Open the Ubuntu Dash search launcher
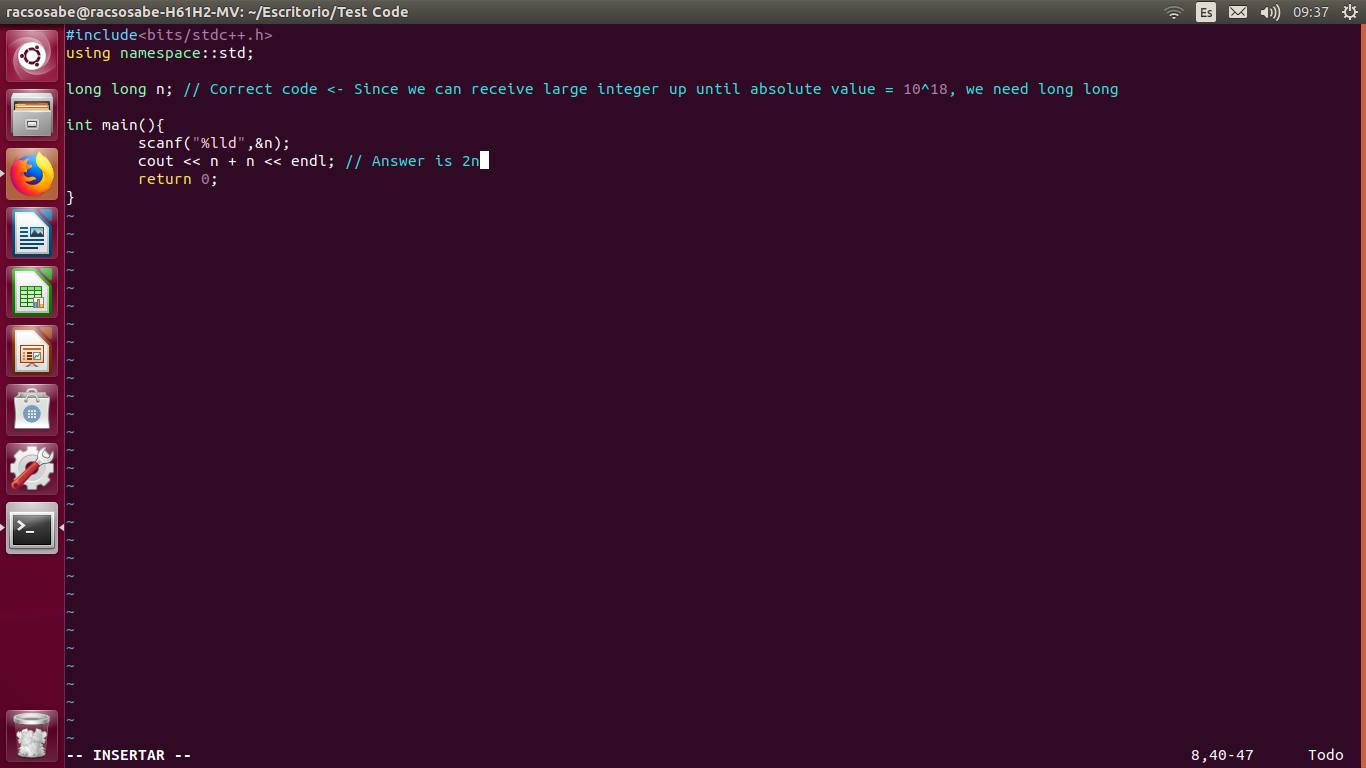 [32, 56]
